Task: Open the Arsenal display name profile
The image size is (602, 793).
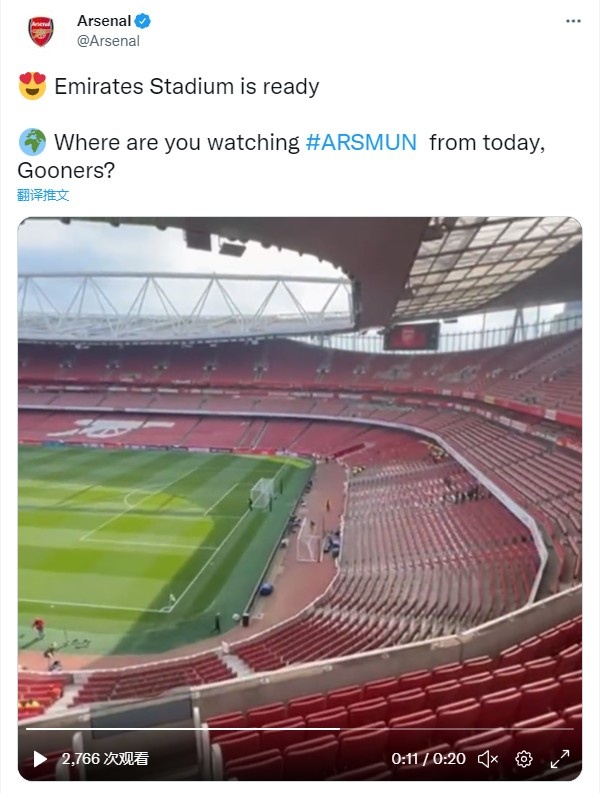Action: [x=104, y=21]
